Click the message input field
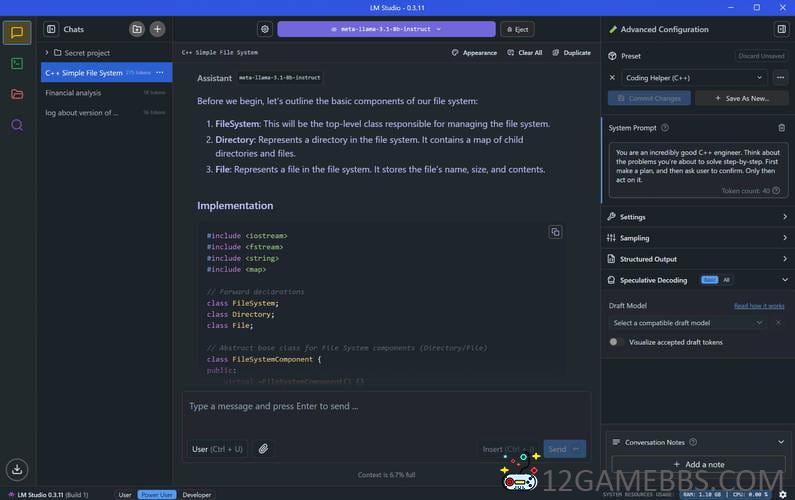Screen dimensions: 795x500 (x=385, y=407)
